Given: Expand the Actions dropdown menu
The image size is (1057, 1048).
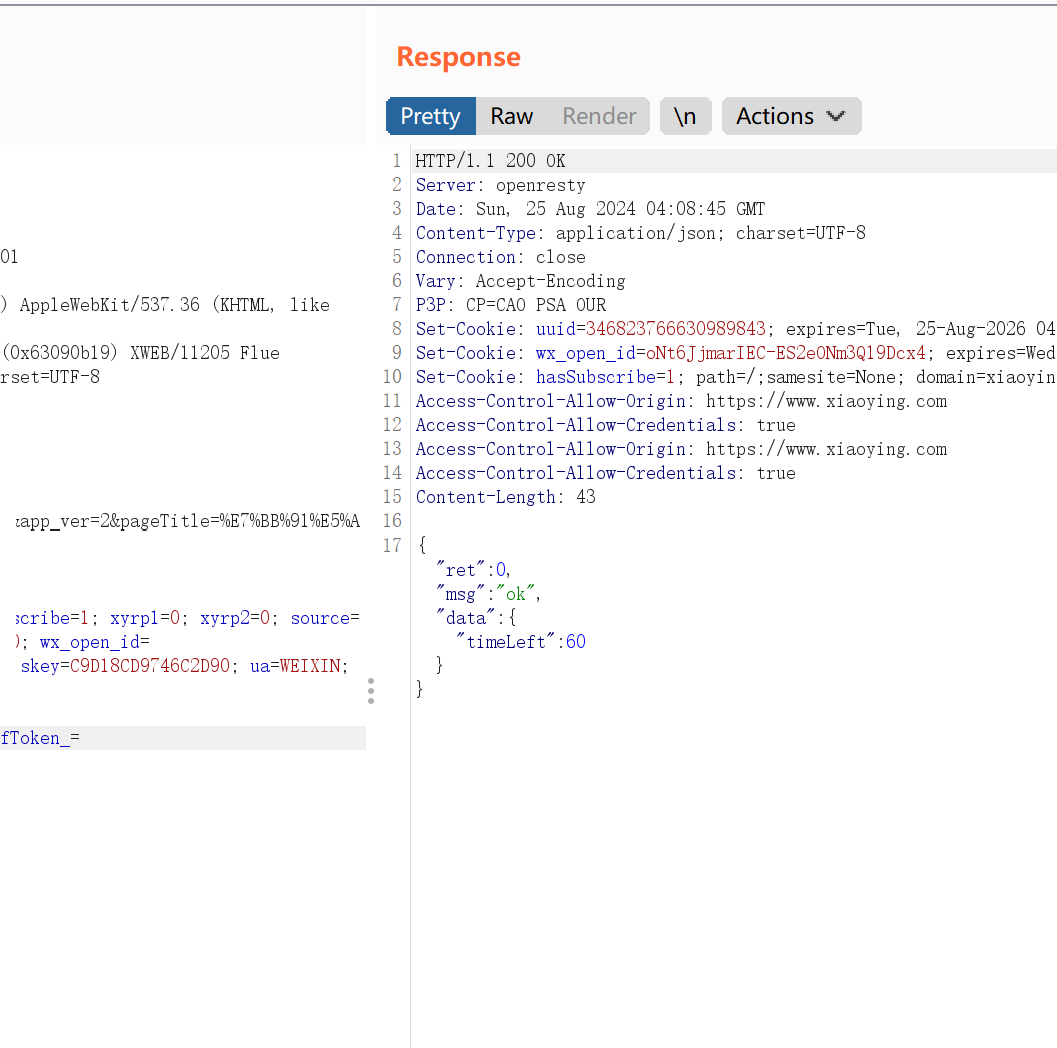Looking at the screenshot, I should (x=790, y=116).
